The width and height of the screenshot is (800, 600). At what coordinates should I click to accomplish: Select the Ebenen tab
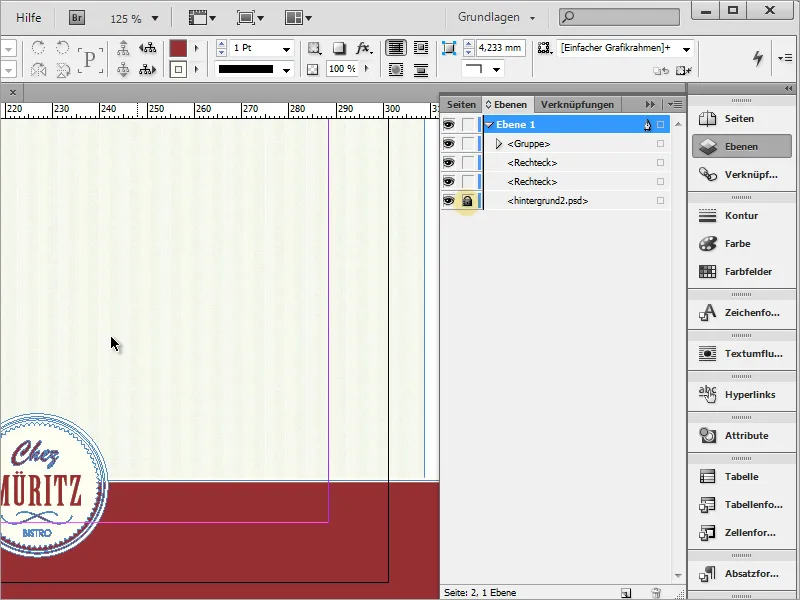pos(507,105)
